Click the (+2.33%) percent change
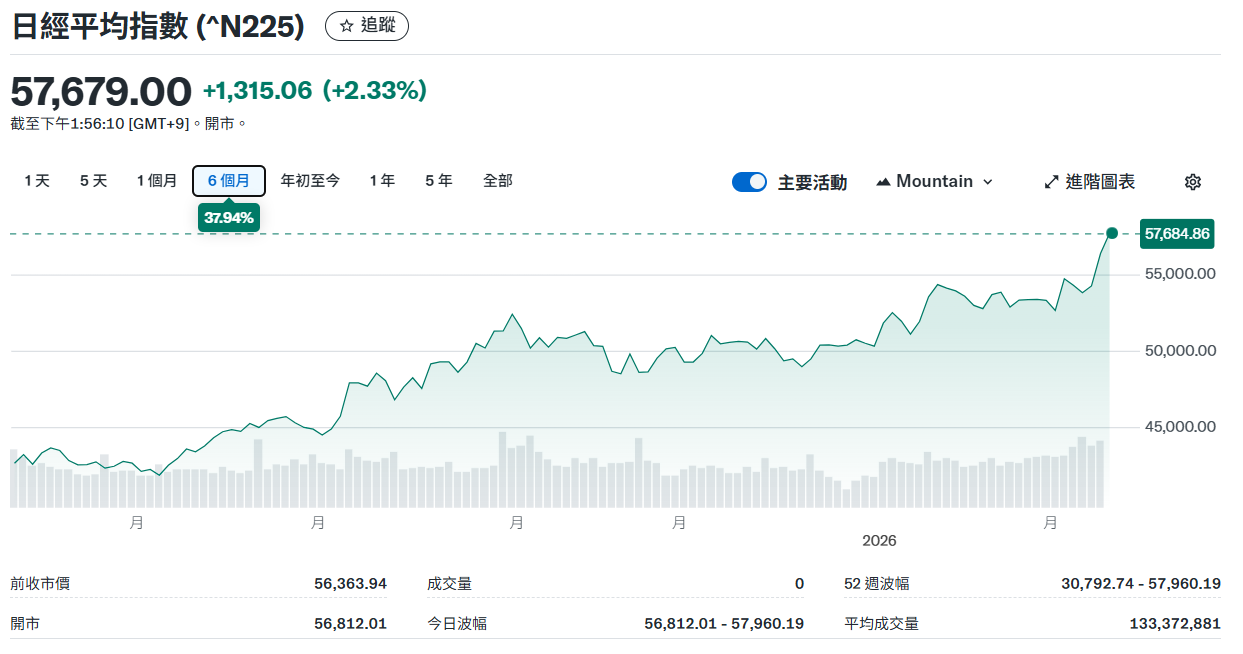This screenshot has height=654, width=1243. (375, 91)
